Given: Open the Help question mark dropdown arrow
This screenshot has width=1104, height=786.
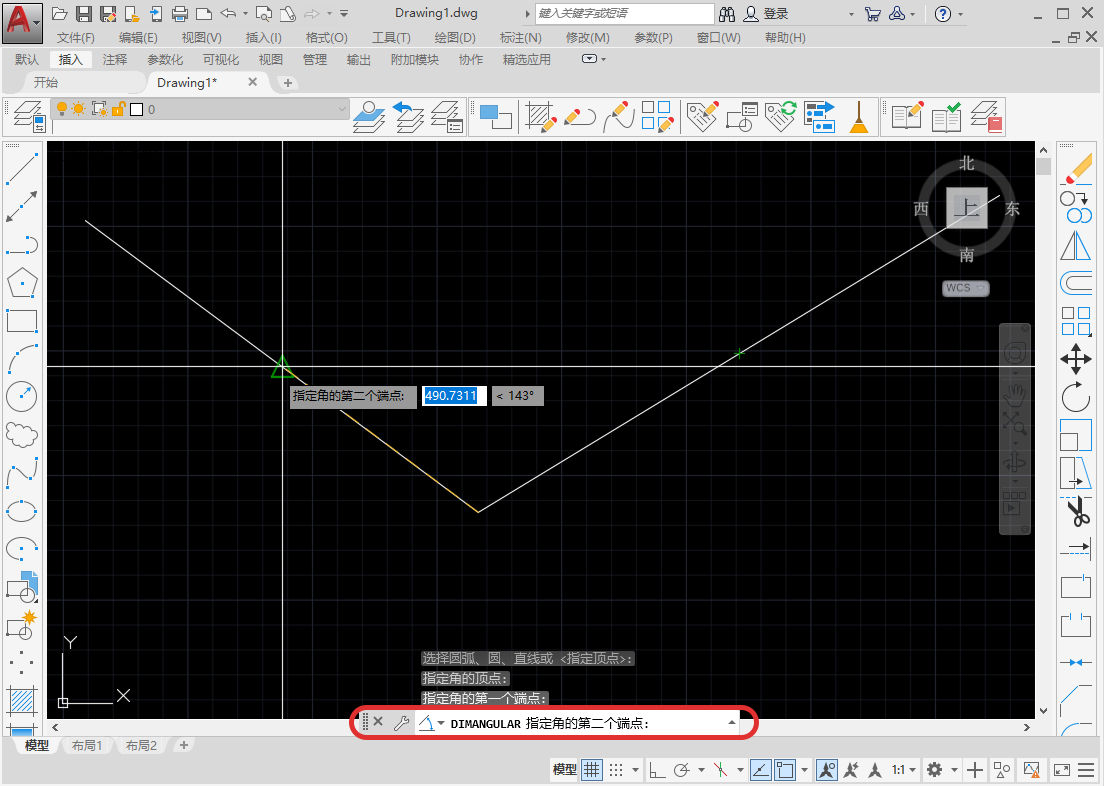Looking at the screenshot, I should pos(960,13).
